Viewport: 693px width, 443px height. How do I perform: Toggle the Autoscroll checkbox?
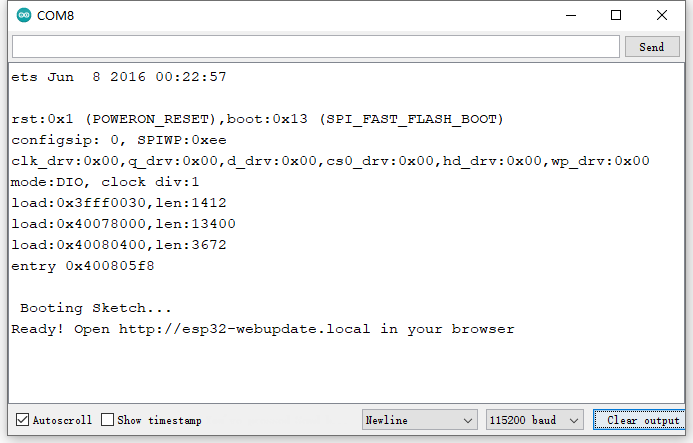22,420
